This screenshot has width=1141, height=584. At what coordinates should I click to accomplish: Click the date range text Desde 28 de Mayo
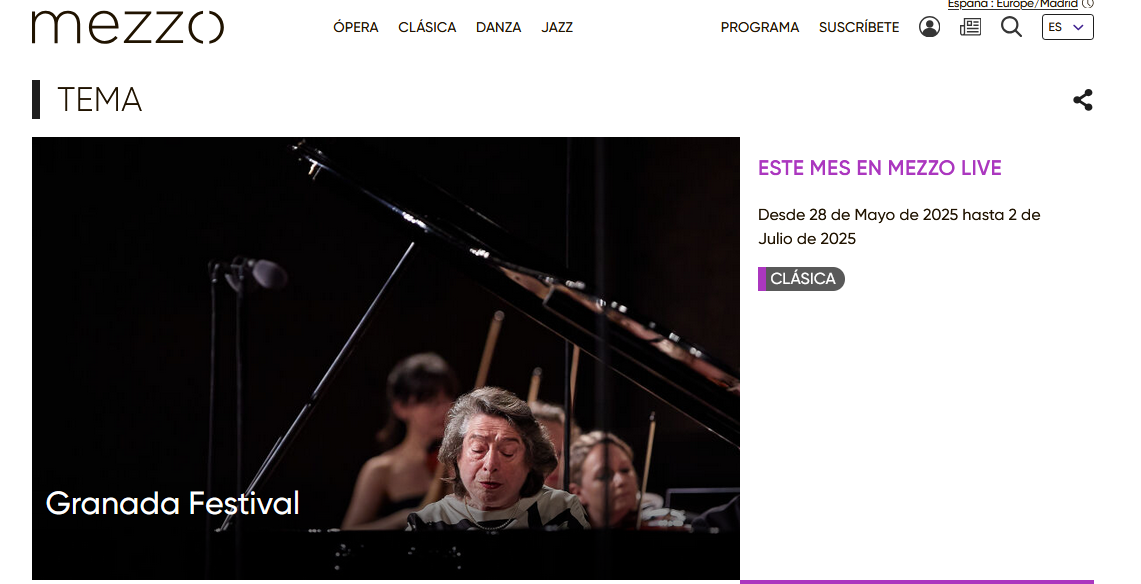coord(899,226)
